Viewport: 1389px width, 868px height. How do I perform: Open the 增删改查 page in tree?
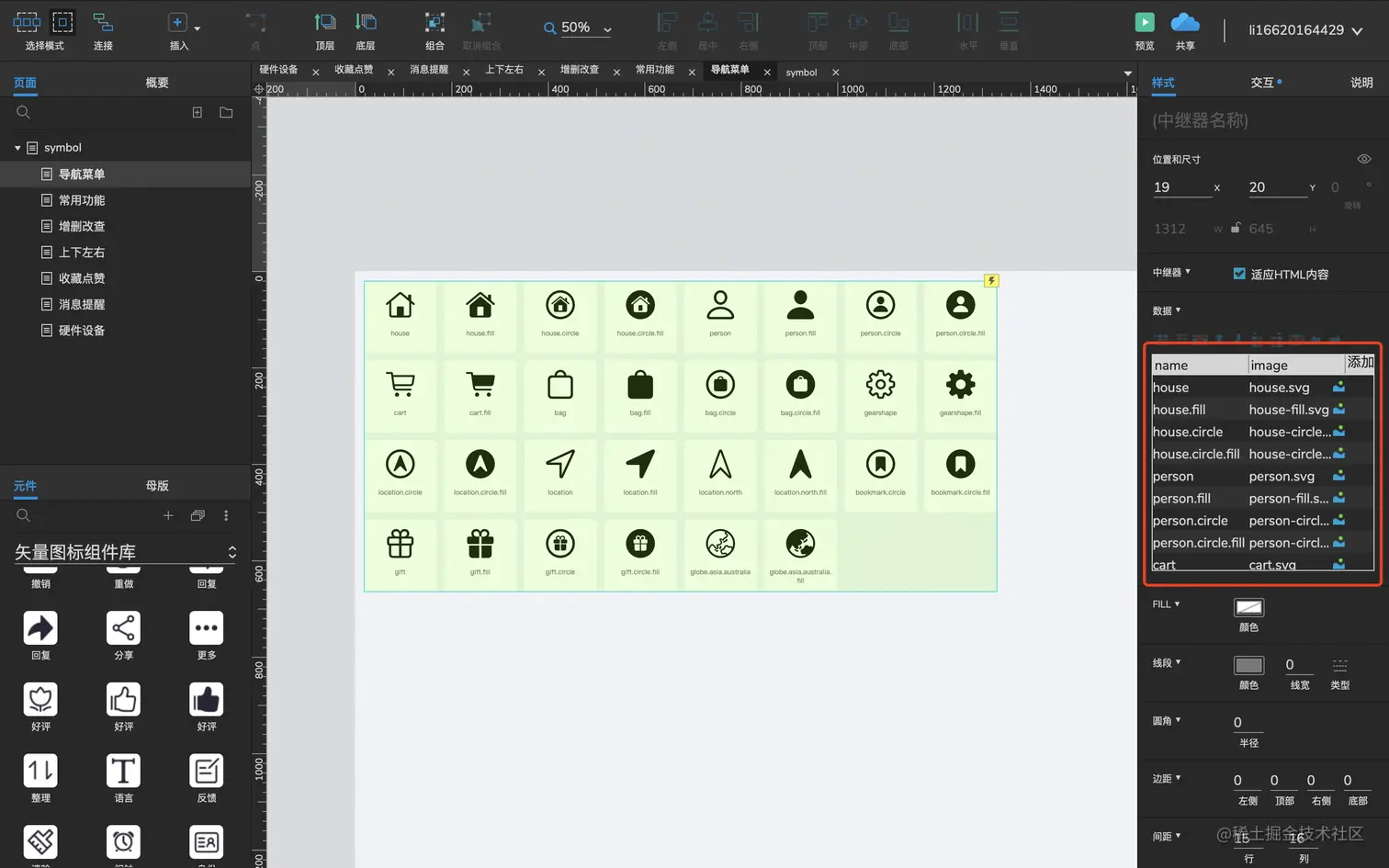[x=82, y=226]
